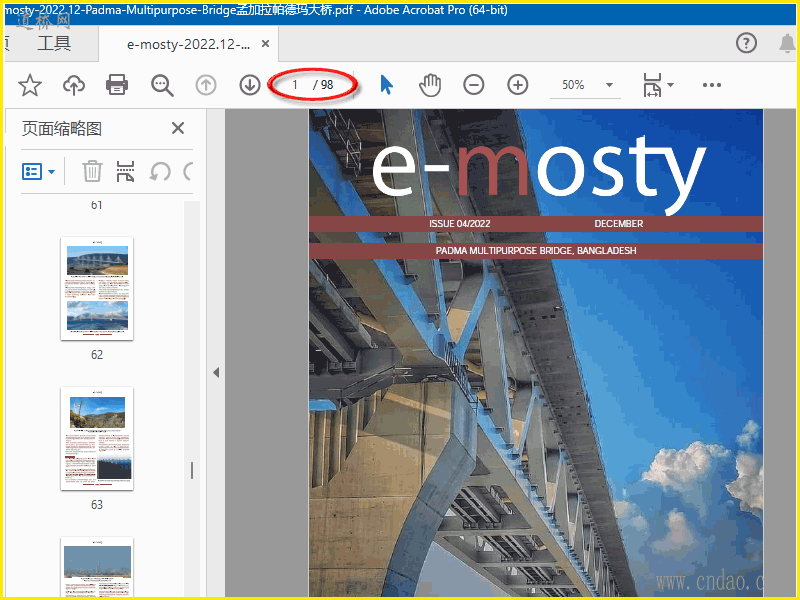This screenshot has height=600, width=800.
Task: Zoom in using the plus icon
Action: click(517, 85)
